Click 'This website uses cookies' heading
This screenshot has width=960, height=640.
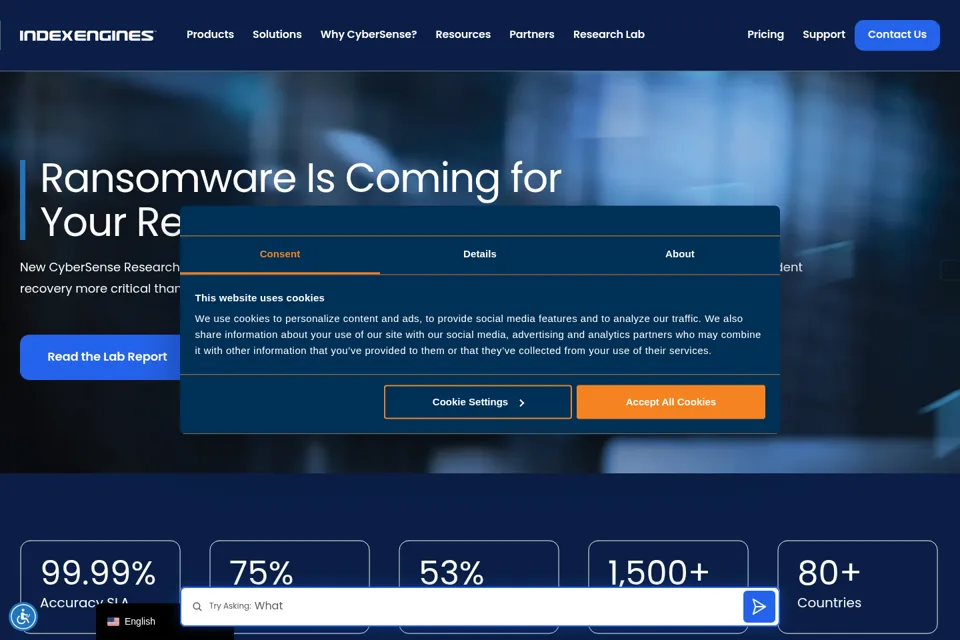(260, 298)
